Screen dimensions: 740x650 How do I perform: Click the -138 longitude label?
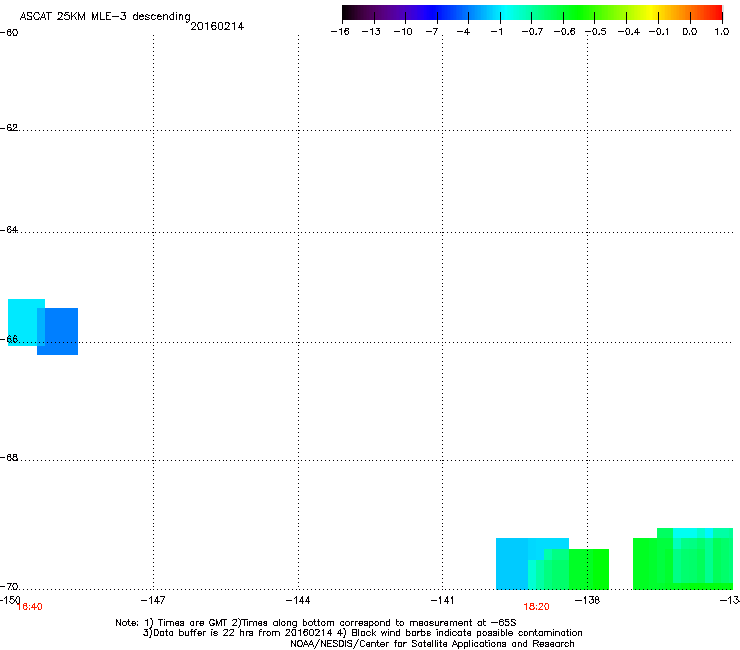587,600
